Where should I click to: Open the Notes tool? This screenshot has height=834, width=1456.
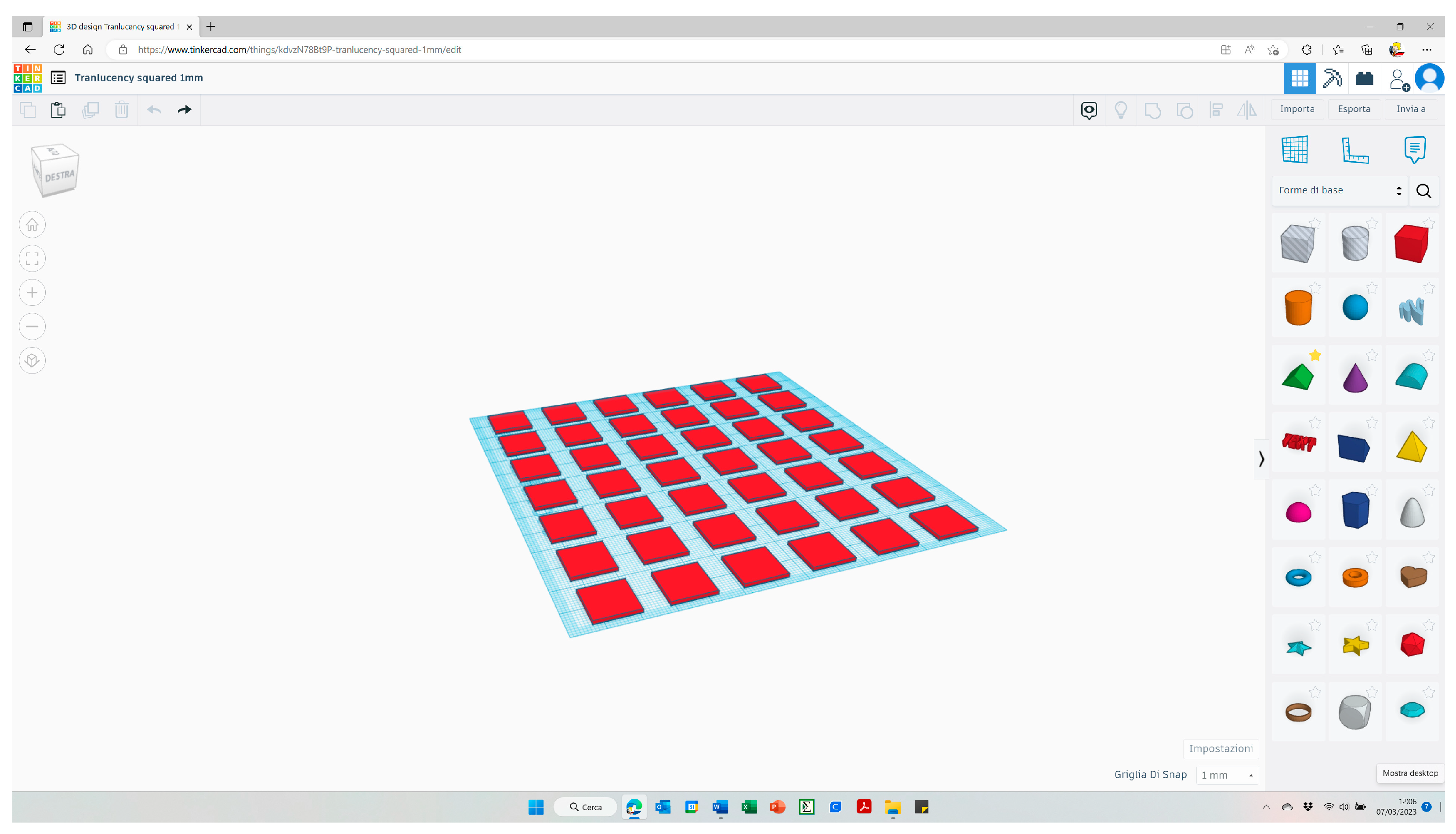pyautogui.click(x=1414, y=150)
